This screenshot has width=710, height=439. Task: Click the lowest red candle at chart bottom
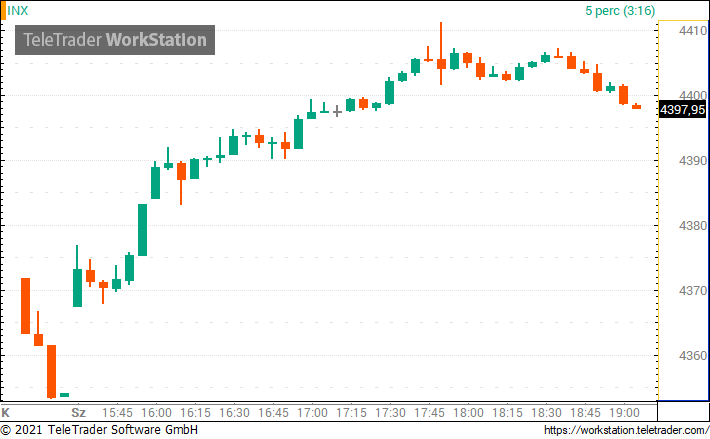tap(52, 372)
